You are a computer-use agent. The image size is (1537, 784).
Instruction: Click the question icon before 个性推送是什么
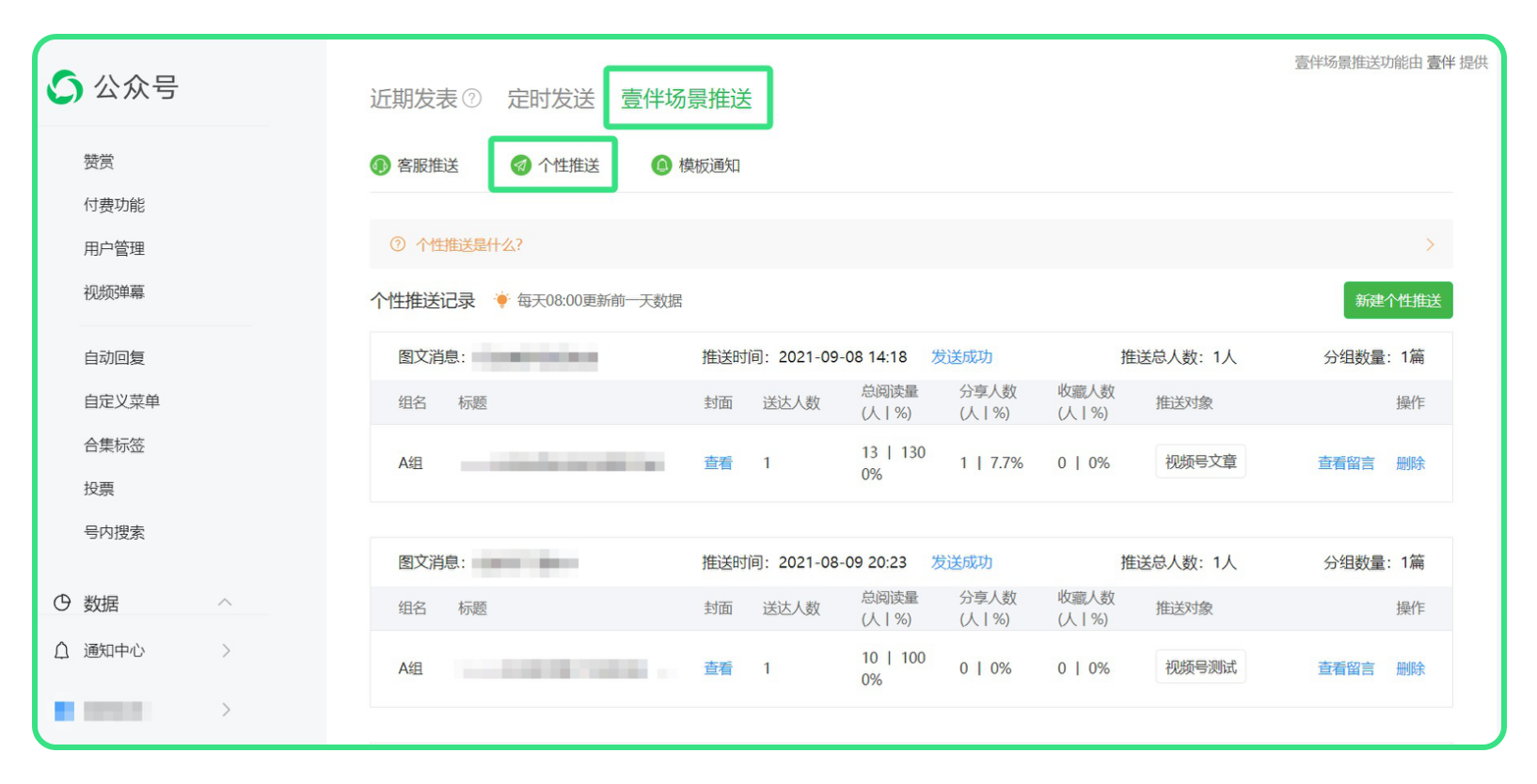coord(398,244)
